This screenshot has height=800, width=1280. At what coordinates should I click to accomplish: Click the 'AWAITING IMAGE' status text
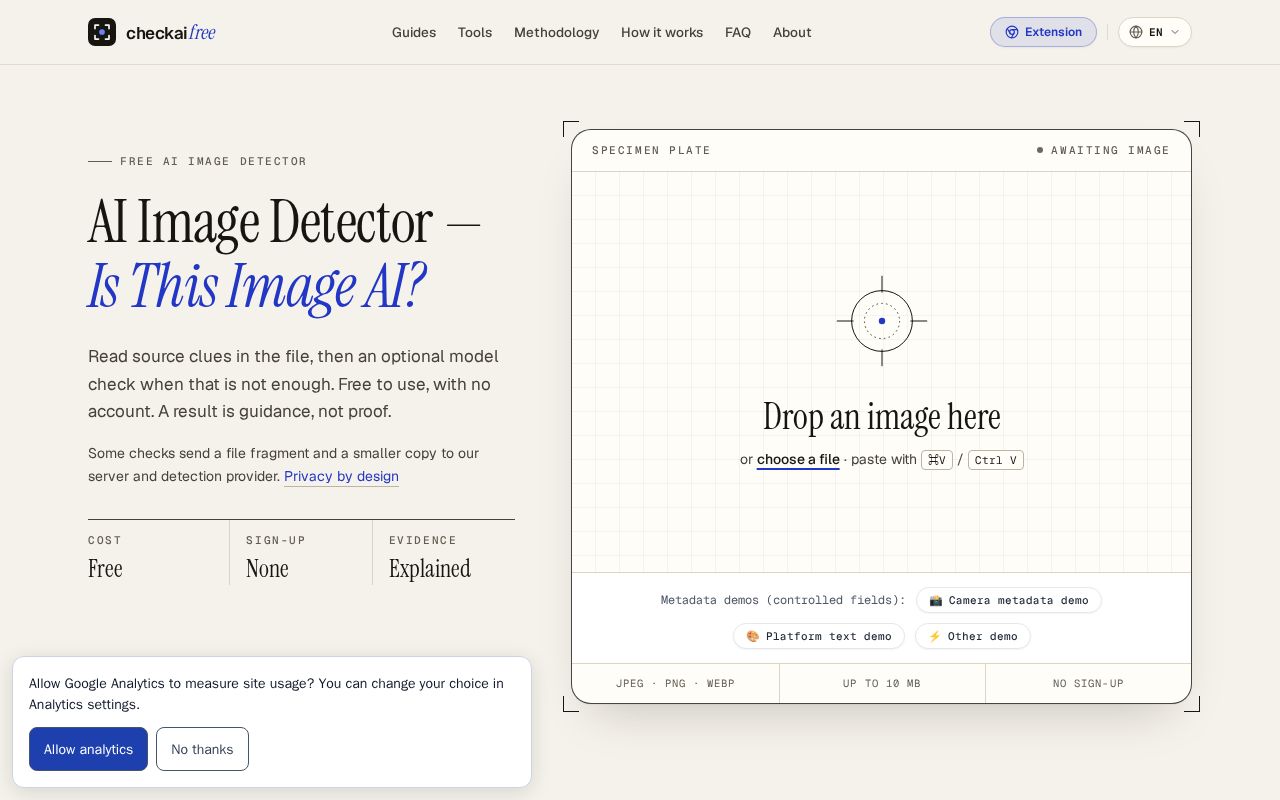click(1110, 150)
